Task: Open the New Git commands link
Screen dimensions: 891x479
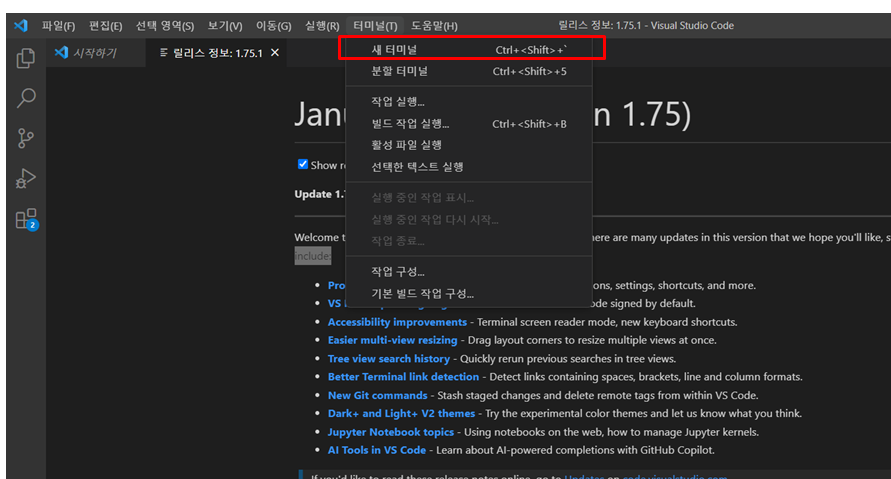Action: [x=377, y=395]
